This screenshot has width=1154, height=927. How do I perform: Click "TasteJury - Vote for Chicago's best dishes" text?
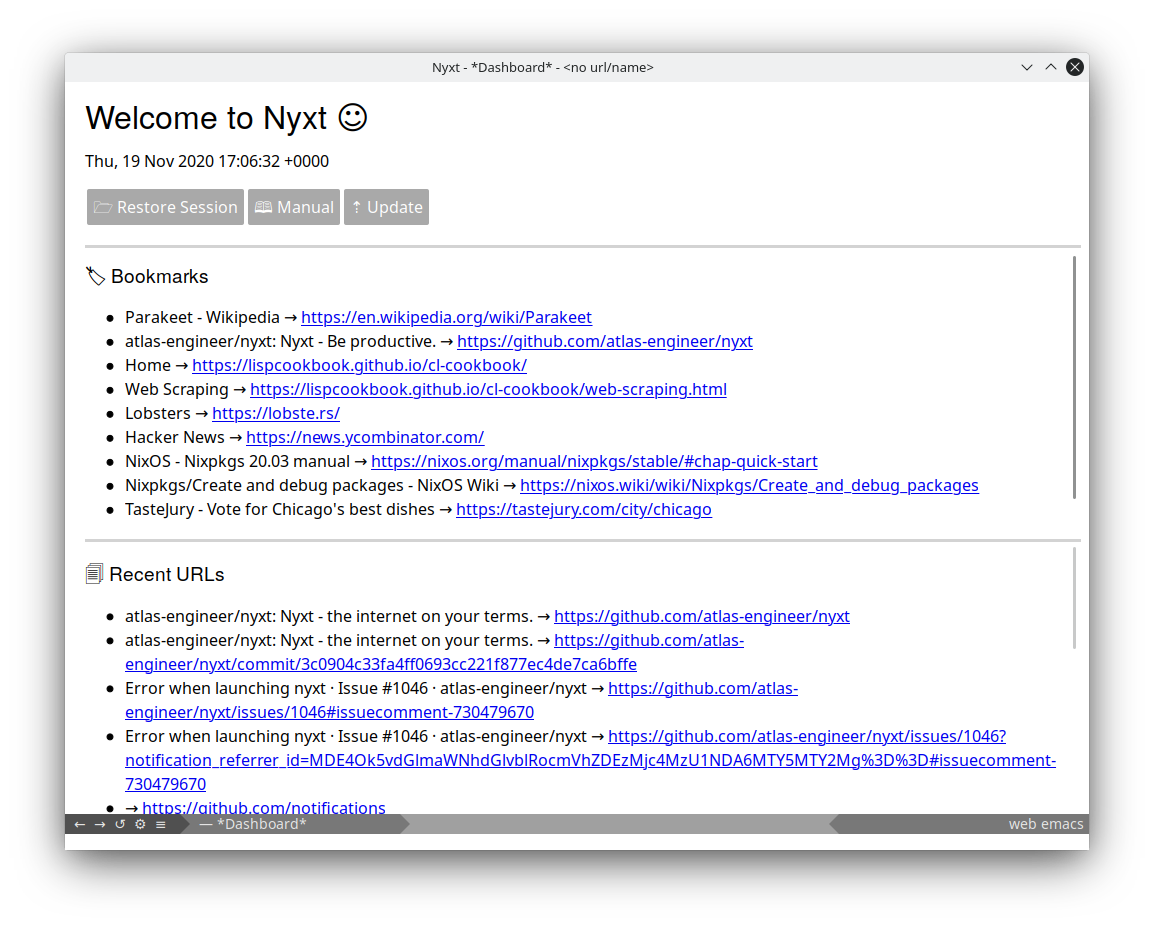[x=280, y=510]
